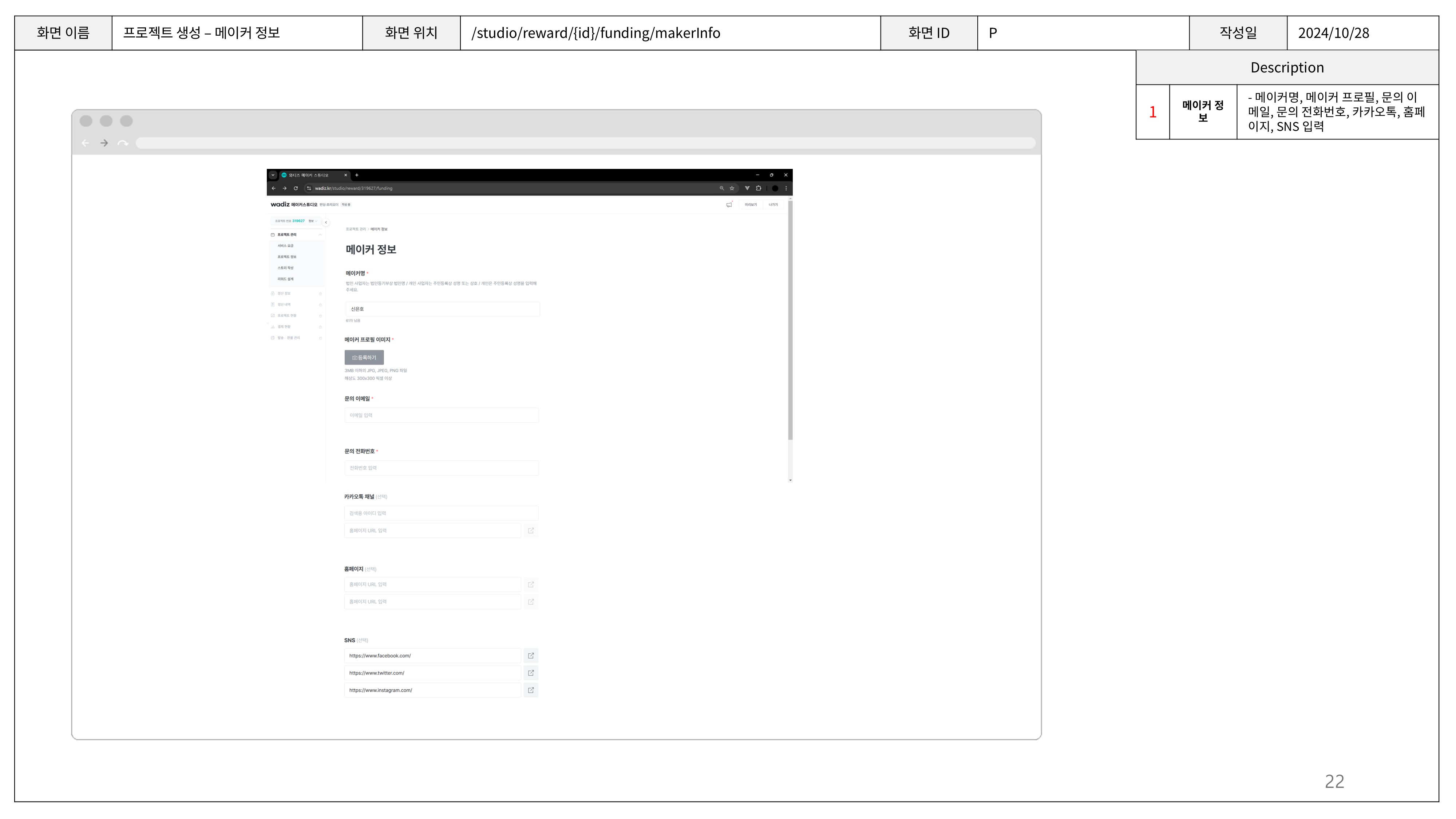
Task: Select 리워드 설계 in sidebar menu
Action: click(285, 279)
